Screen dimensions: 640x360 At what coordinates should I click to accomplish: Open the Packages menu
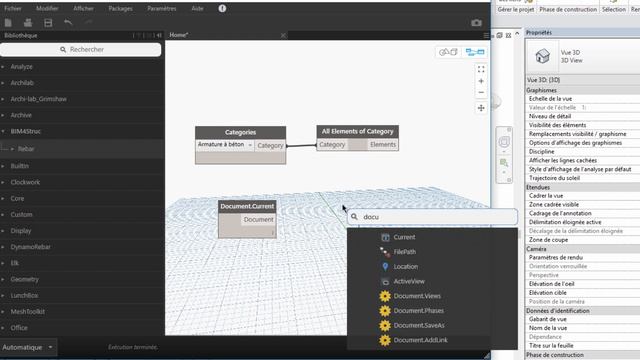[x=120, y=8]
